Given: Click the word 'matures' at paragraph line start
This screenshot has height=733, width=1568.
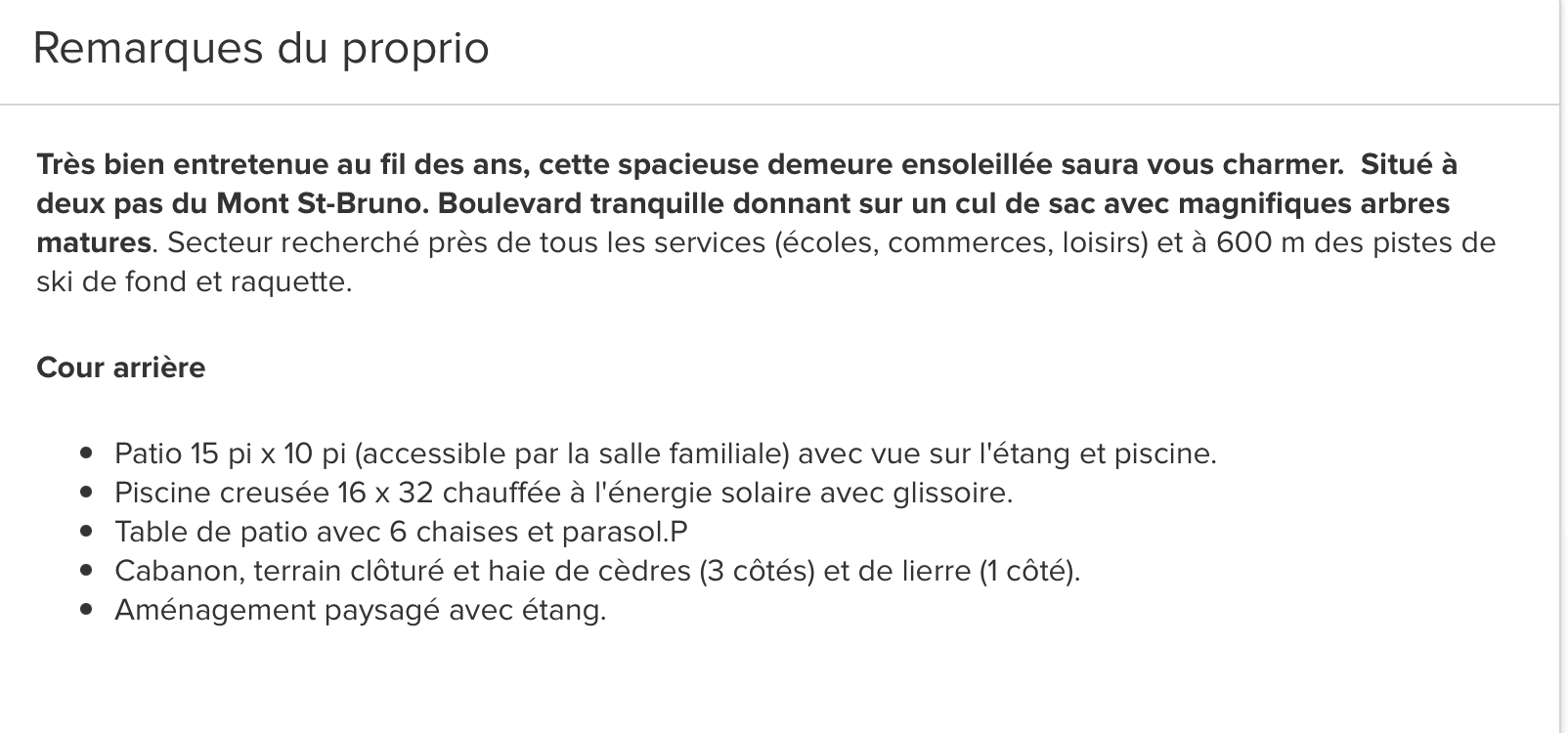Looking at the screenshot, I should pyautogui.click(x=94, y=242).
